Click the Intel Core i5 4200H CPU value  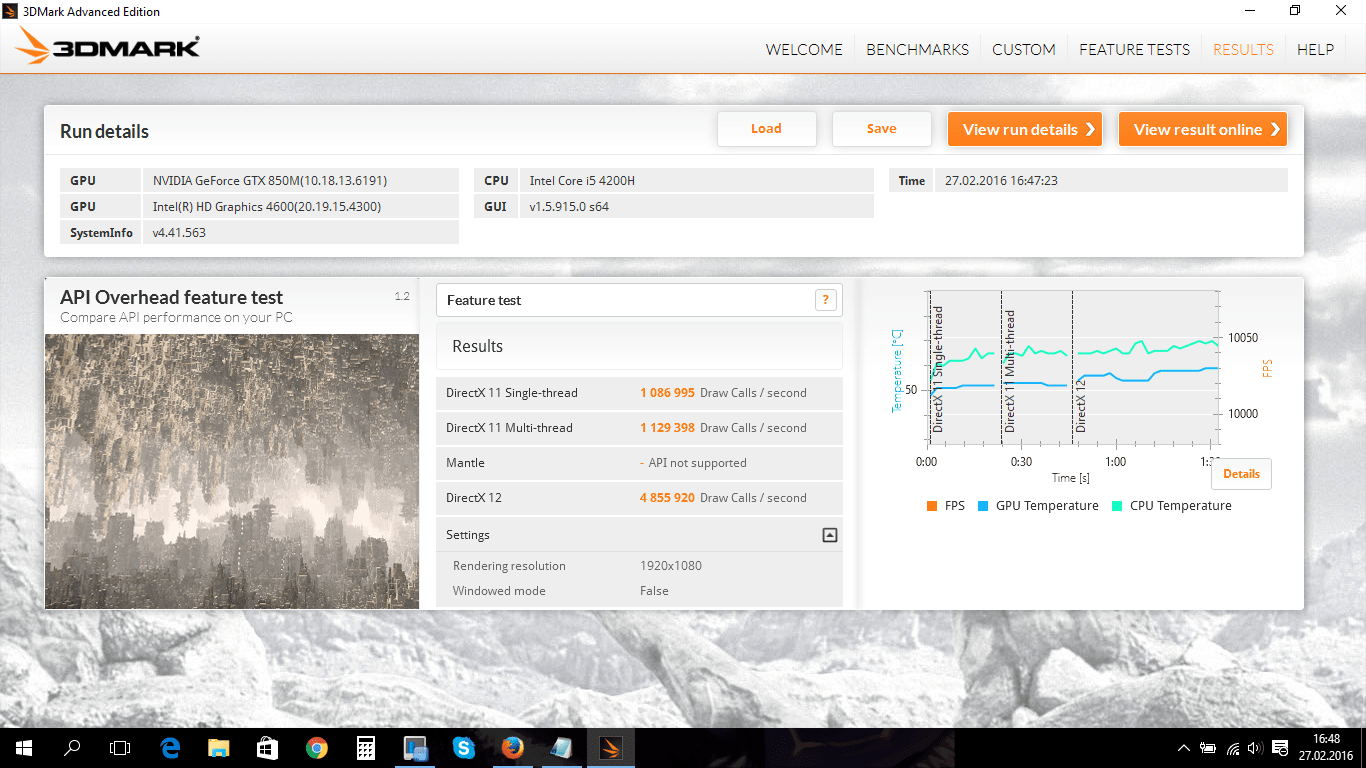pyautogui.click(x=582, y=181)
